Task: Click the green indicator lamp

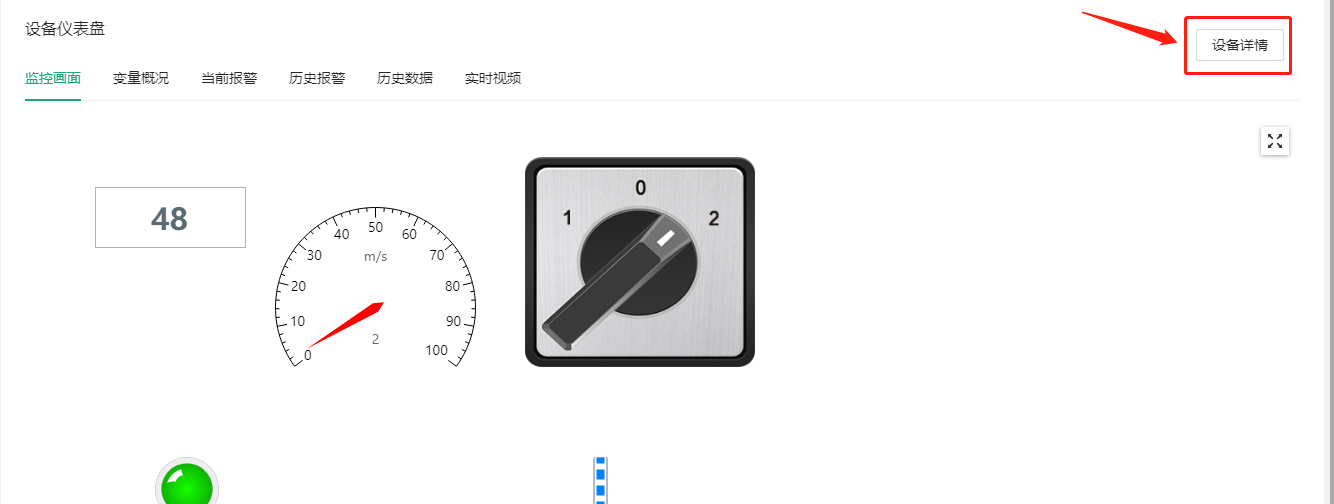Action: click(x=186, y=484)
